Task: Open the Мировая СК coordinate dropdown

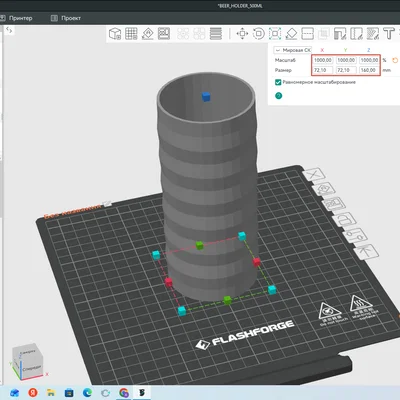Action: coord(293,50)
